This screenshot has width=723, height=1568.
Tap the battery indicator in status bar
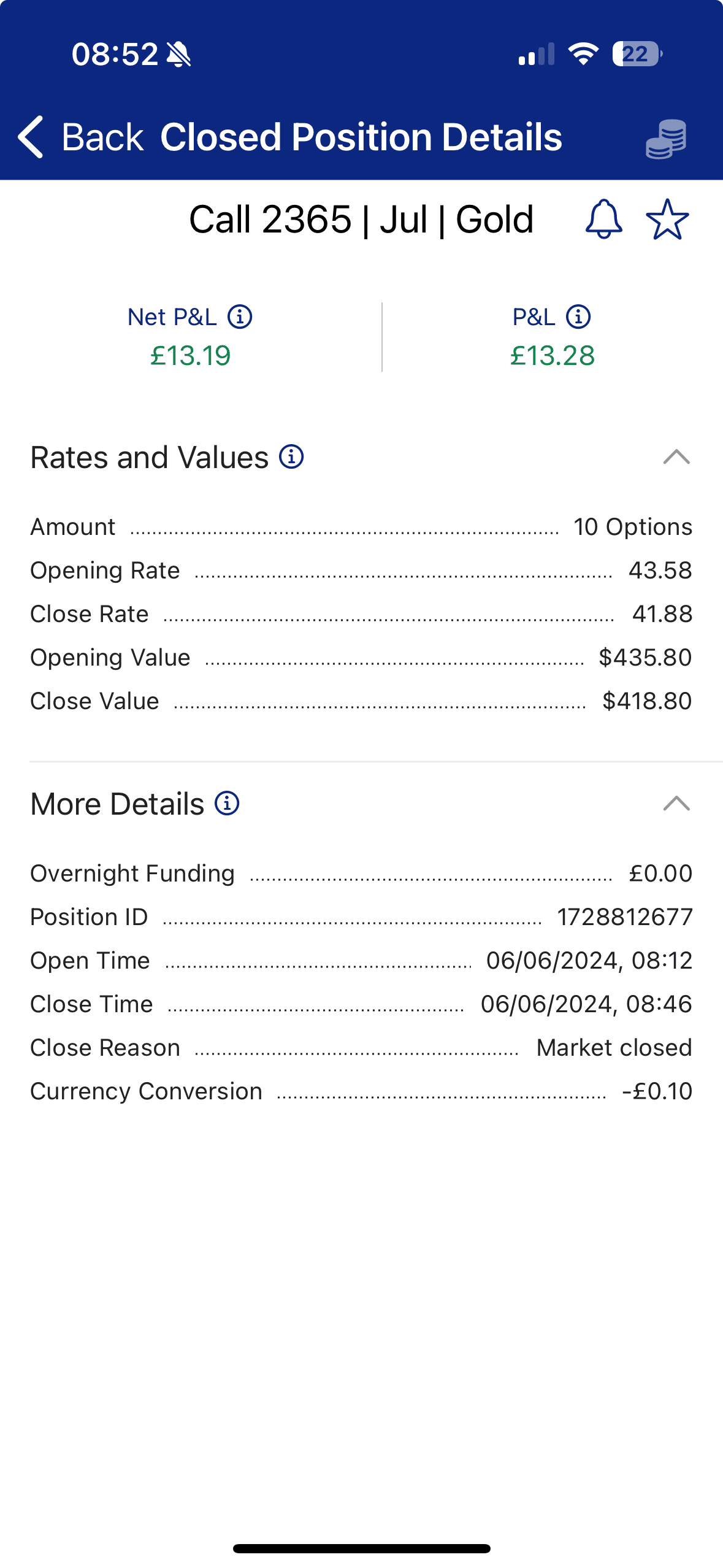pos(637,54)
